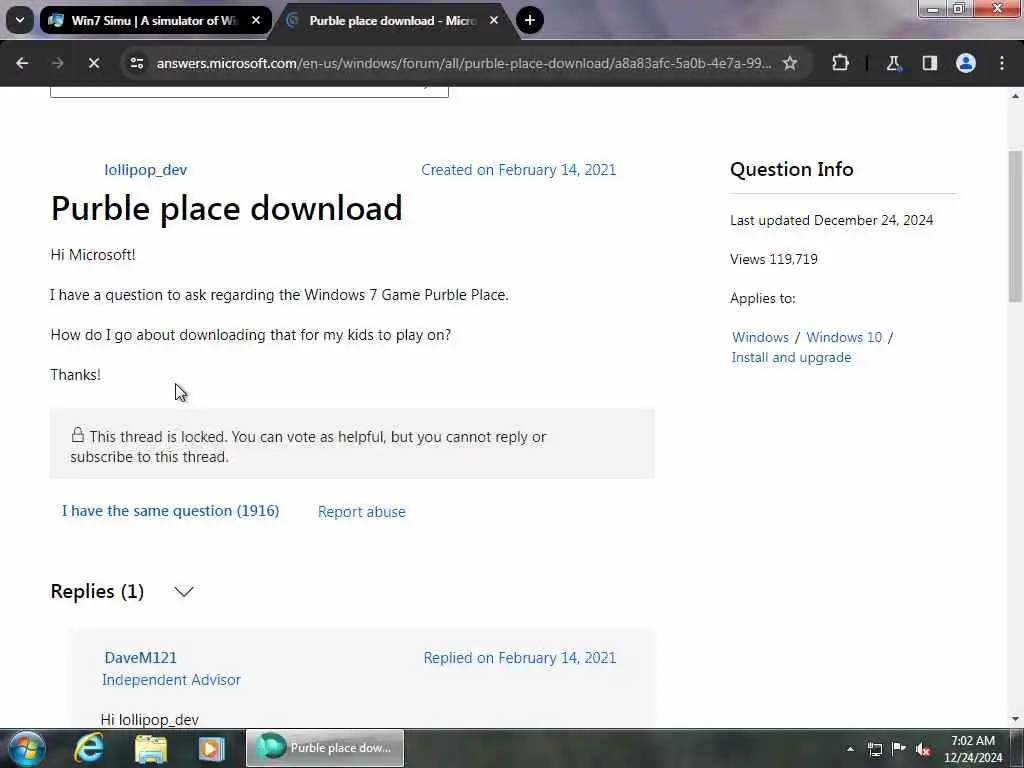Click the partially visible search box at top
The height and width of the screenshot is (768, 1024).
pyautogui.click(x=249, y=91)
